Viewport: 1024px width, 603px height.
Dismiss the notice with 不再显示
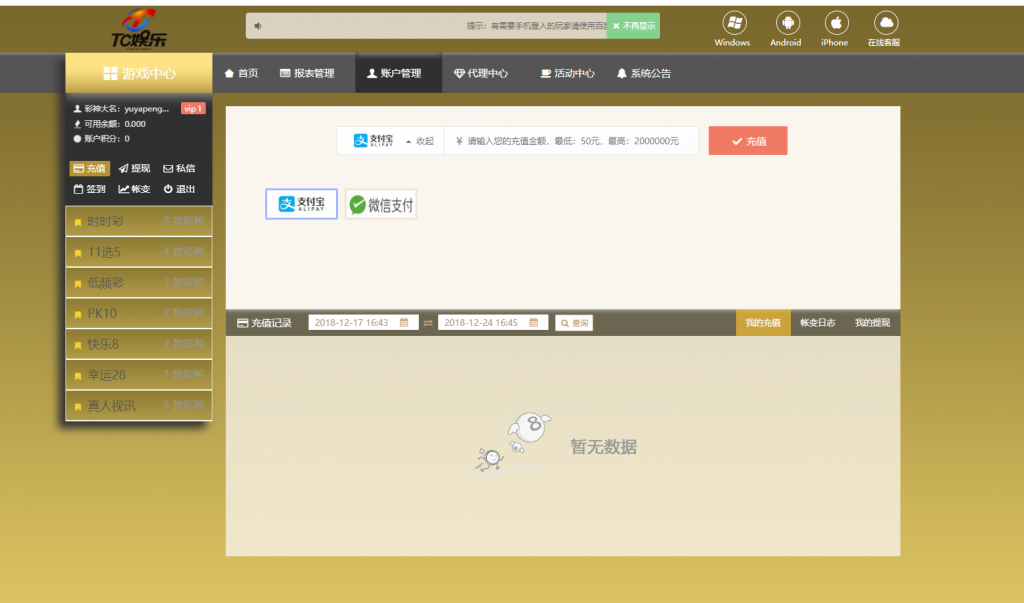pos(633,26)
